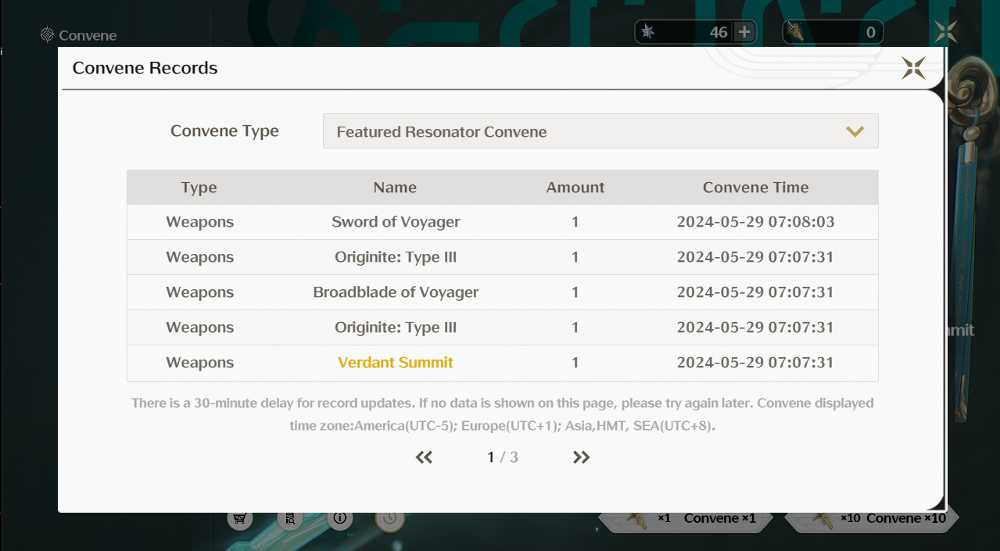Go to the previous records page

pyautogui.click(x=424, y=457)
